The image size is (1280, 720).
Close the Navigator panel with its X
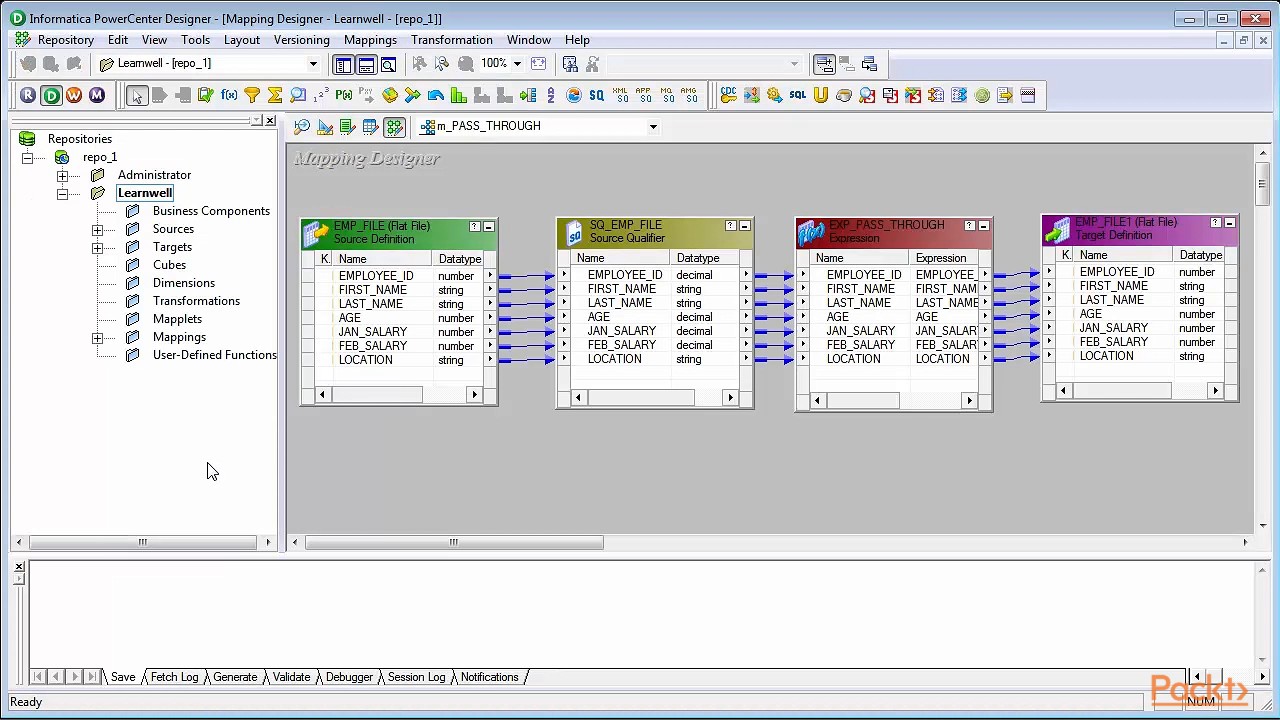[270, 120]
